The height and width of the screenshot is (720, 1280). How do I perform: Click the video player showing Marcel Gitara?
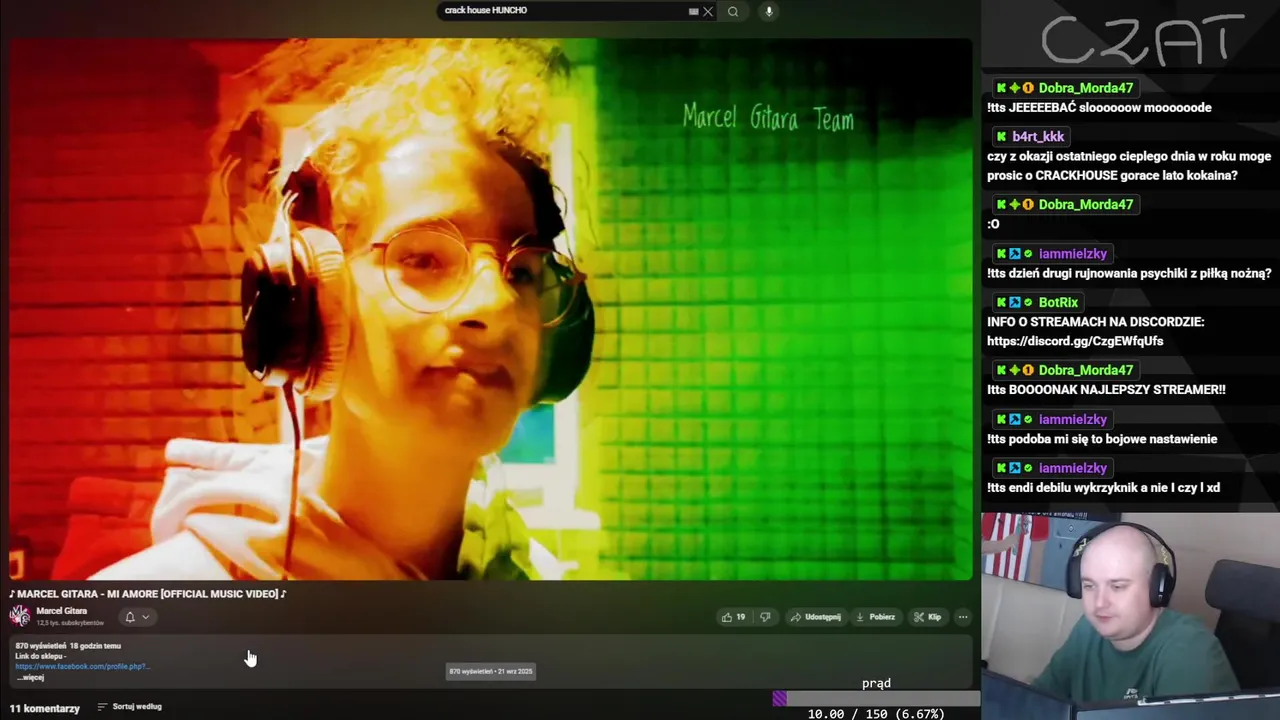490,309
